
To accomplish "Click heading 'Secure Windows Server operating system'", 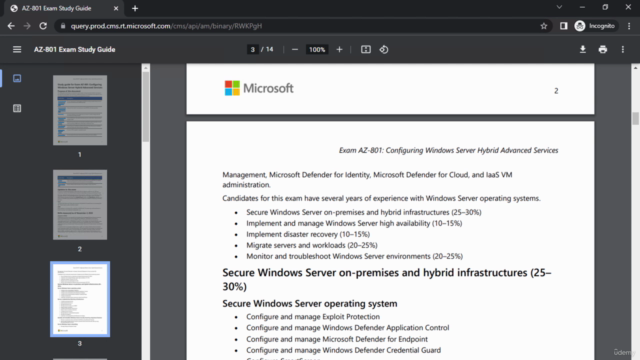I will (x=310, y=303).
